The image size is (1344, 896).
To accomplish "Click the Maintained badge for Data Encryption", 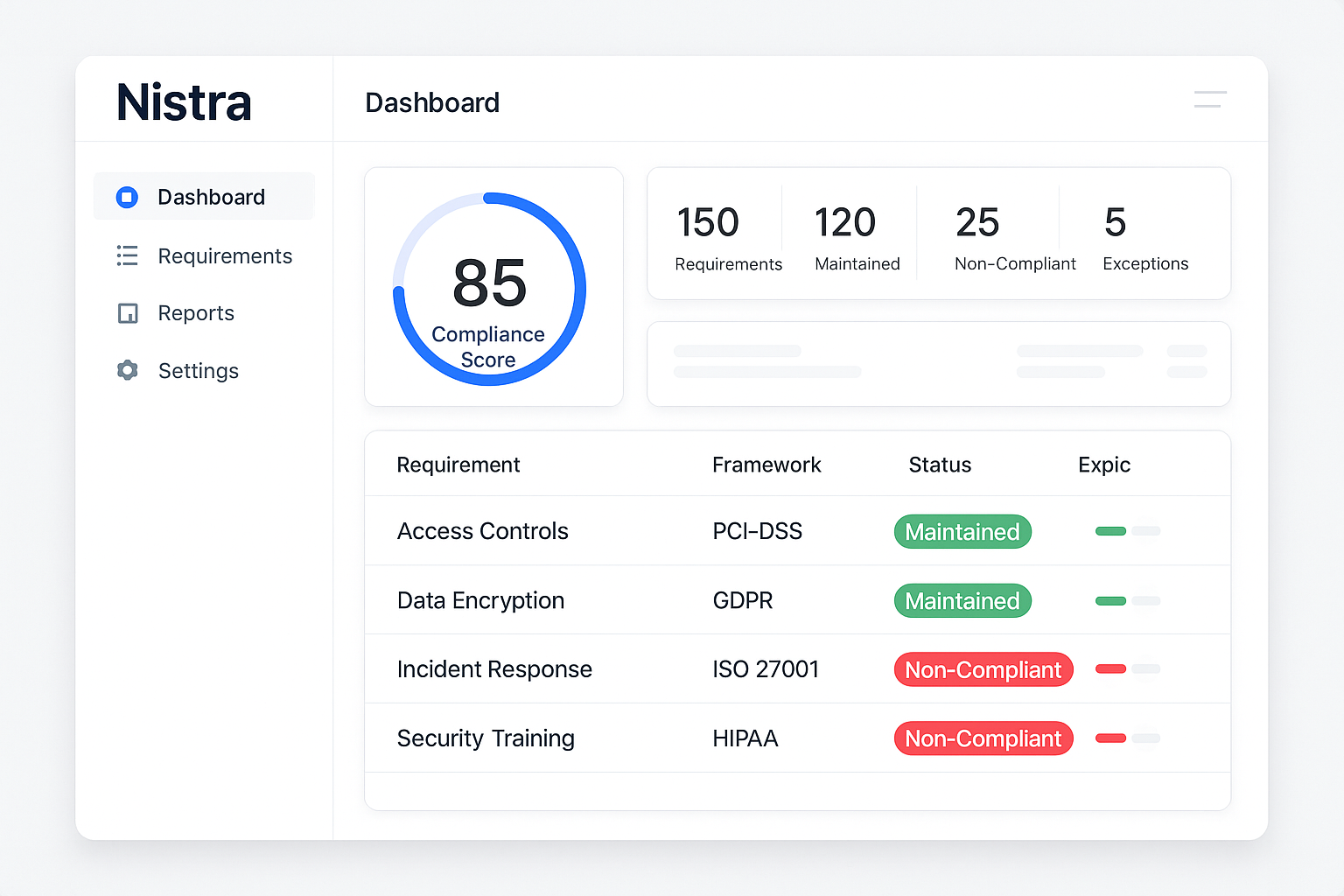I will click(962, 600).
